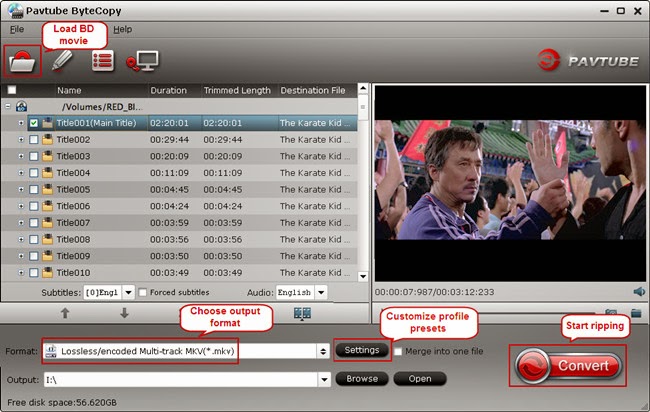The width and height of the screenshot is (650, 412).
Task: Move selected title down with arrow
Action: [x=124, y=313]
